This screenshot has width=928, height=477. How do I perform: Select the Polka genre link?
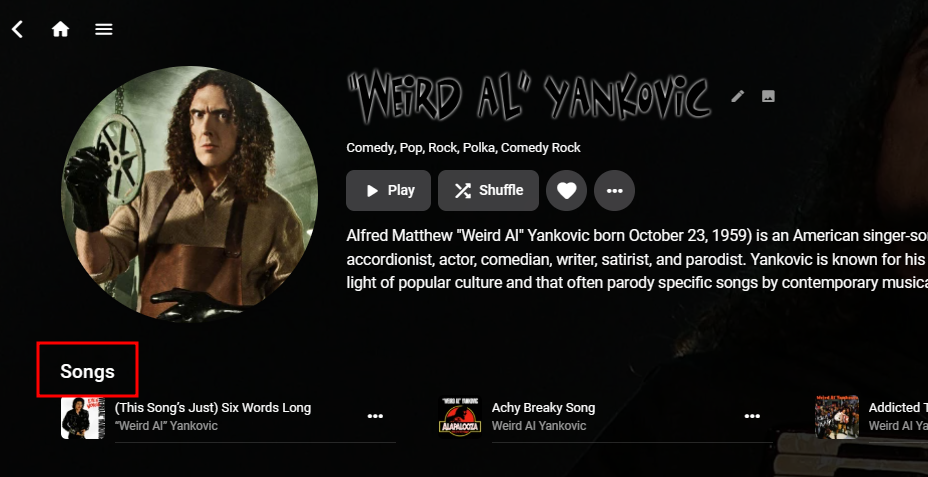480,148
